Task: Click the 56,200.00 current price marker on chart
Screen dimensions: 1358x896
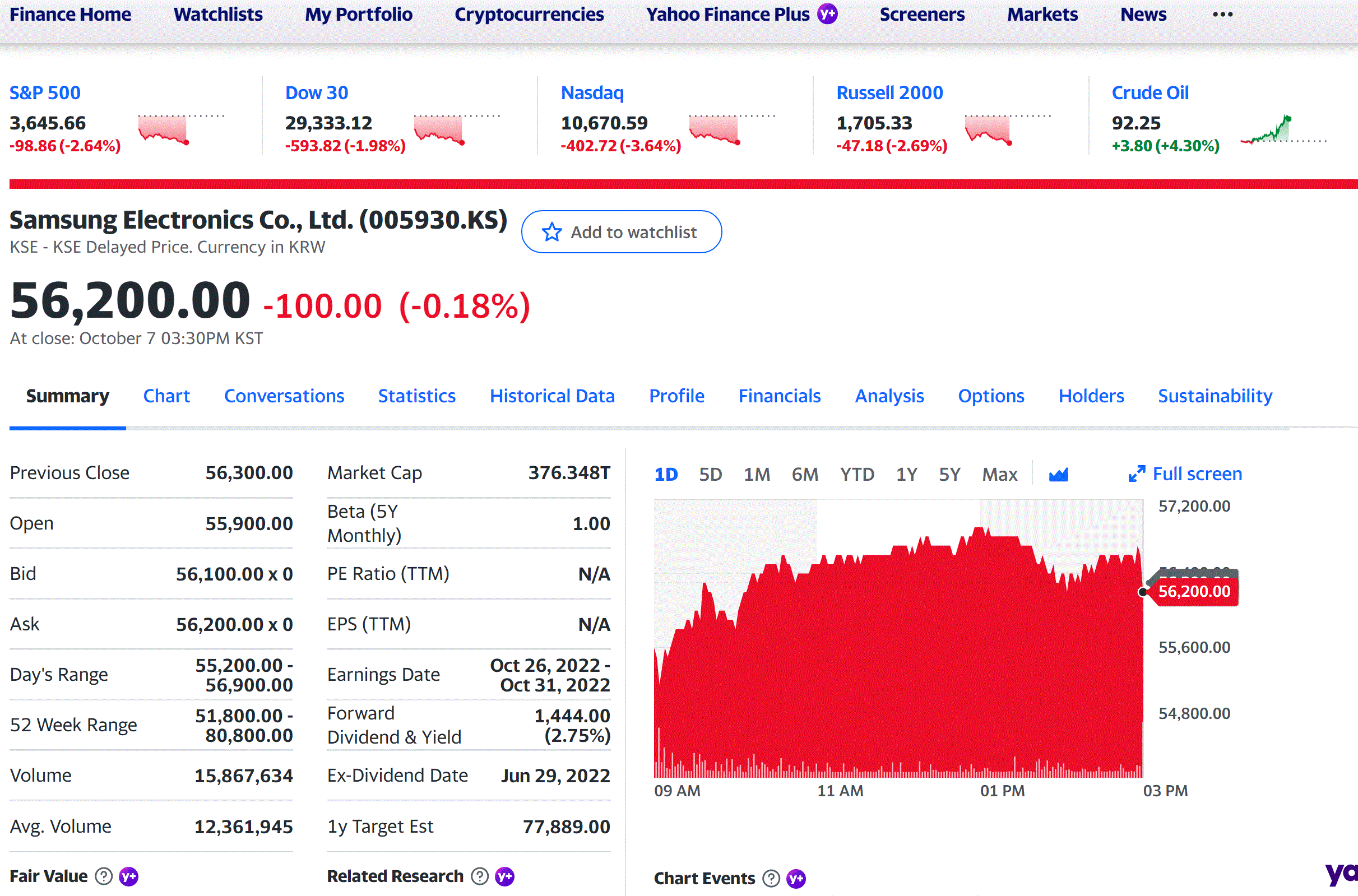Action: tap(1193, 591)
